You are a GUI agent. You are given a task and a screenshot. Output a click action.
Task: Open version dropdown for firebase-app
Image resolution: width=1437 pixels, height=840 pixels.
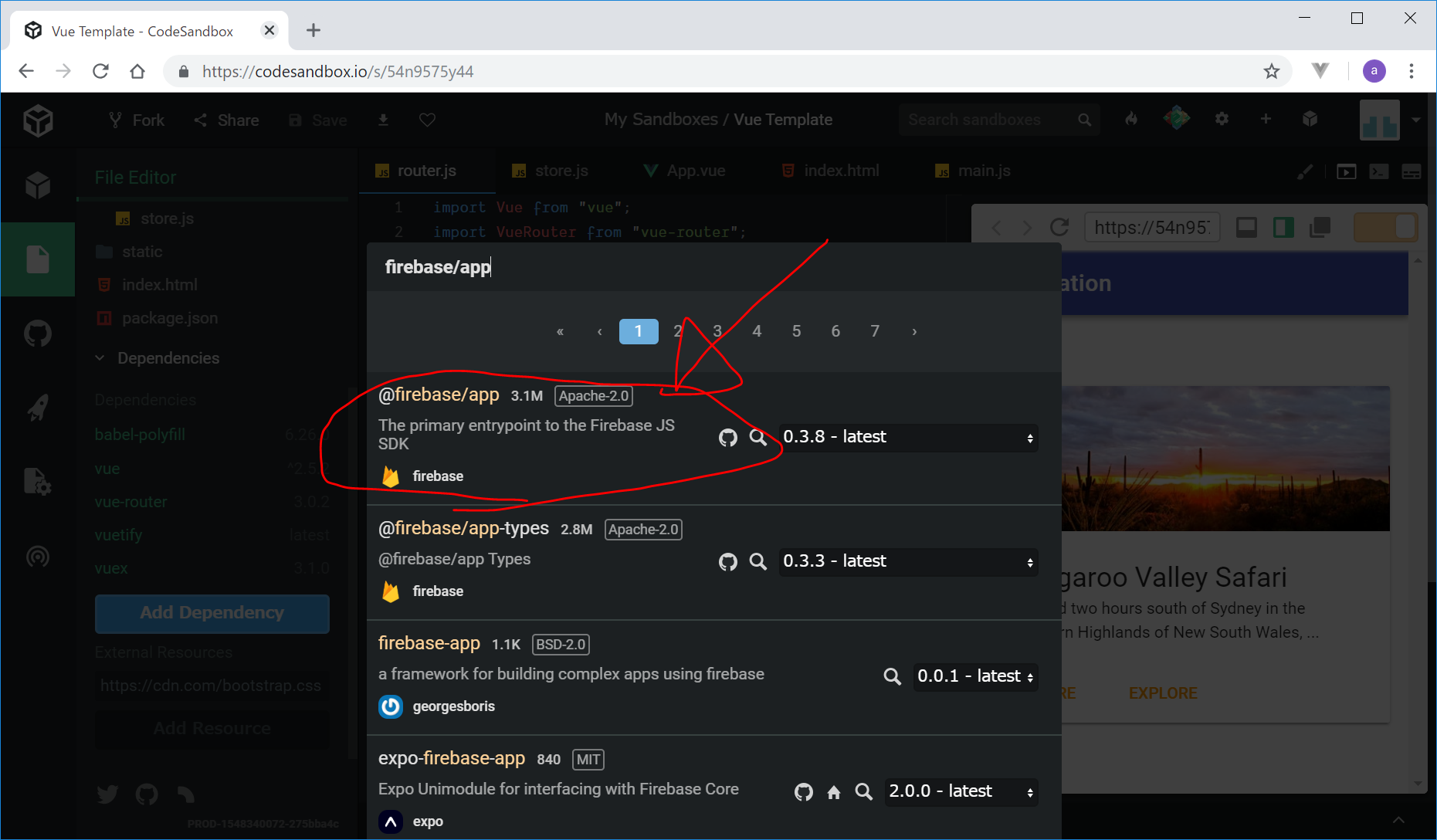[x=975, y=676]
